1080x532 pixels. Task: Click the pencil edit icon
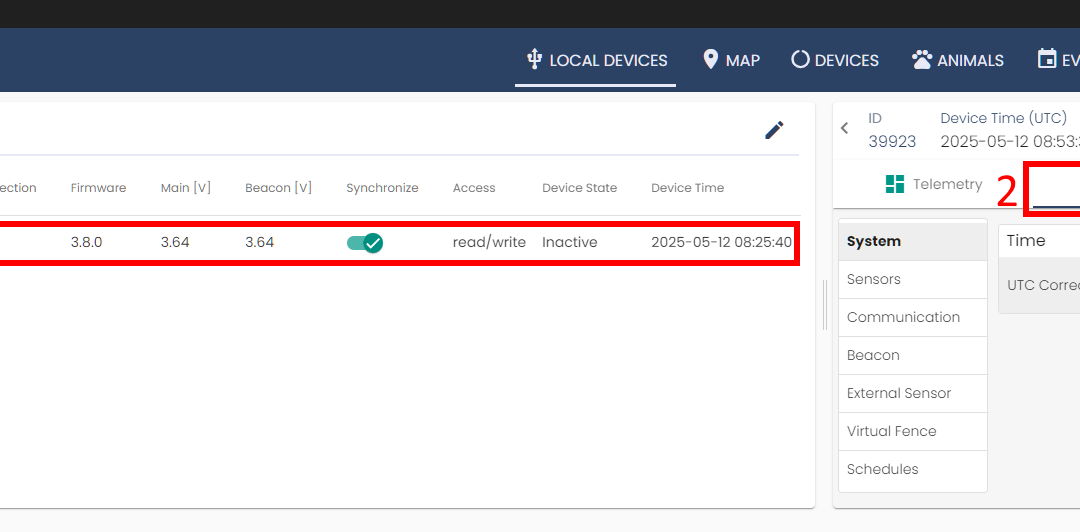point(774,130)
